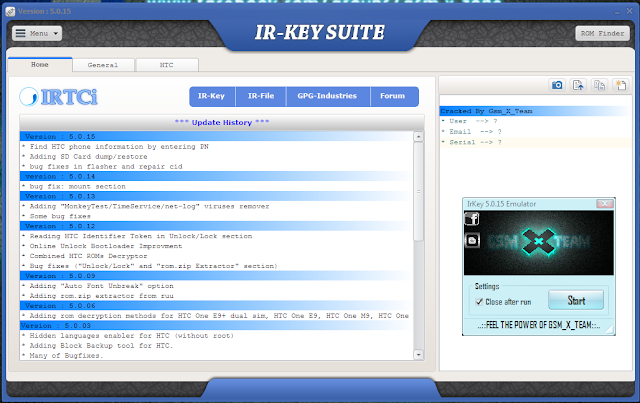640x403 pixels.
Task: Click 'Find HTC phone information by entering PN' line
Action: 116,147
